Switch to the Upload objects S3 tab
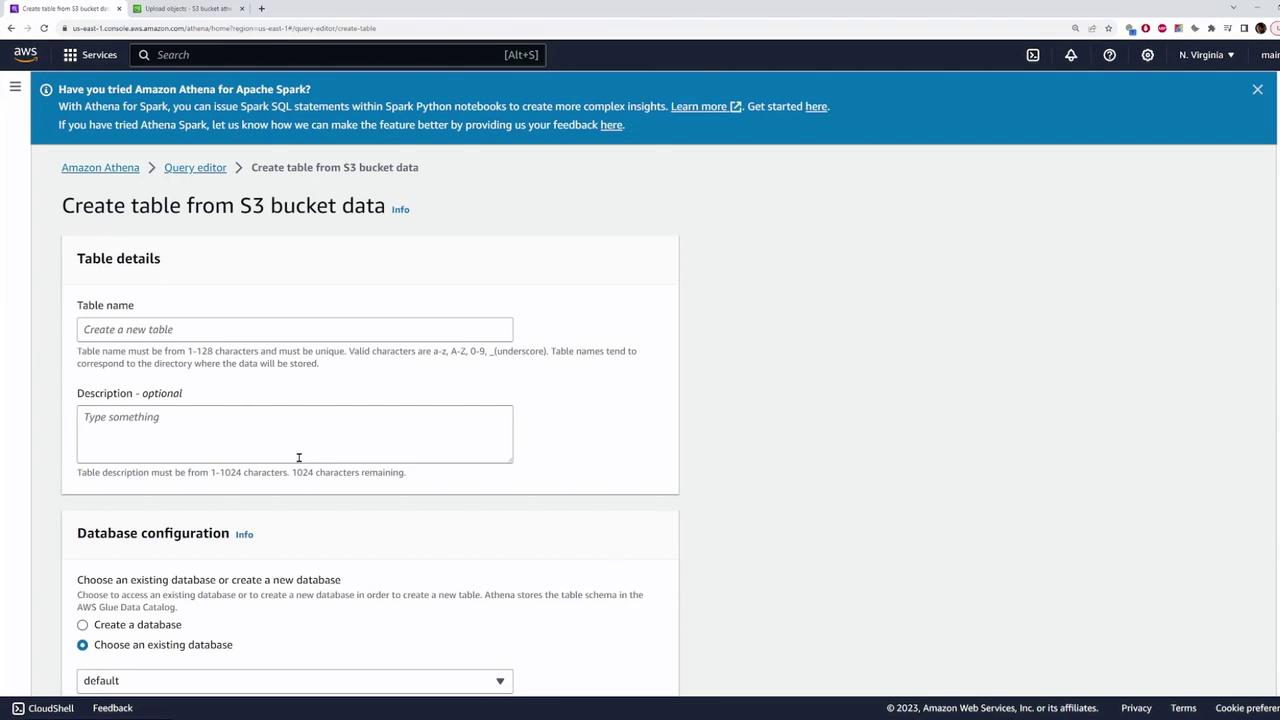Screen dimensions: 1280x720 187,9
